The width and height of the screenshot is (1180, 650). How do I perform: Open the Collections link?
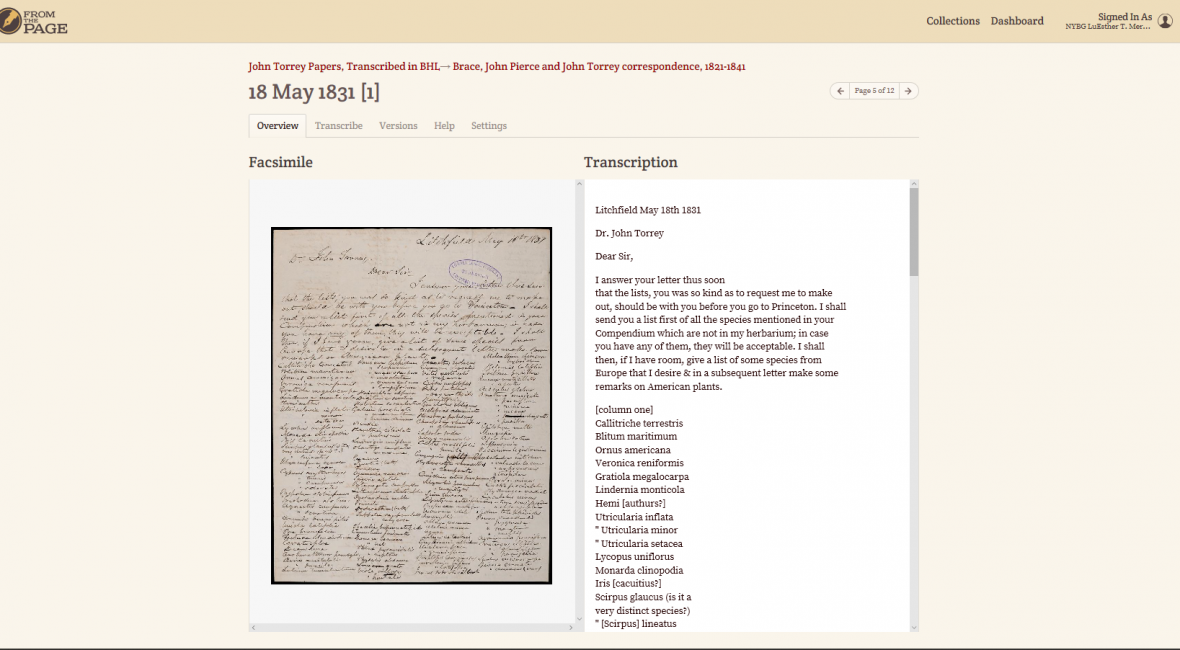click(952, 21)
